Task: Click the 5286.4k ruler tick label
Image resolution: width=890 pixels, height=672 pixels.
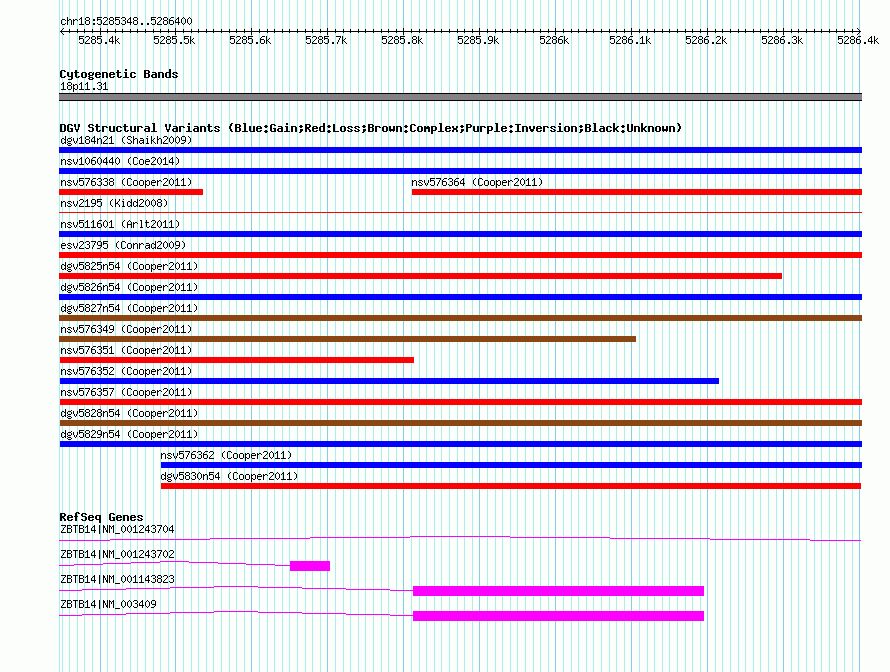Action: tap(858, 40)
